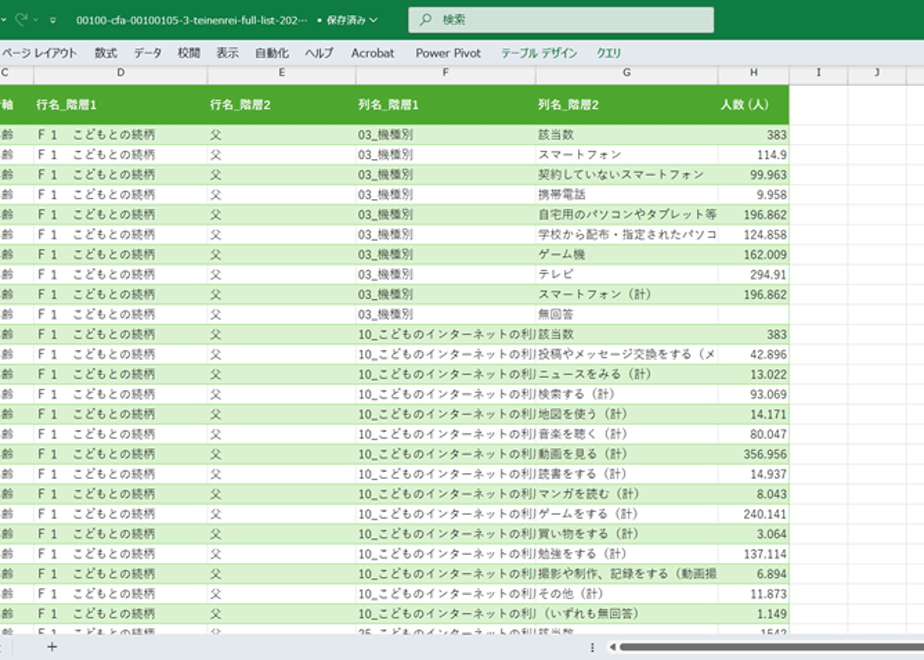Select the 地図を使う（計） cell
Screen dimensions: 924x660
626,414
